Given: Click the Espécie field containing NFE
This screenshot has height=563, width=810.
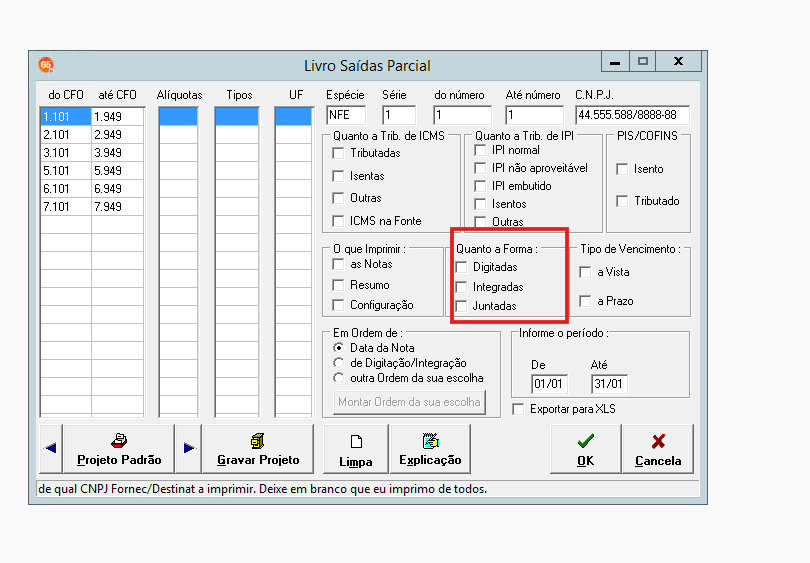Looking at the screenshot, I should click(346, 115).
